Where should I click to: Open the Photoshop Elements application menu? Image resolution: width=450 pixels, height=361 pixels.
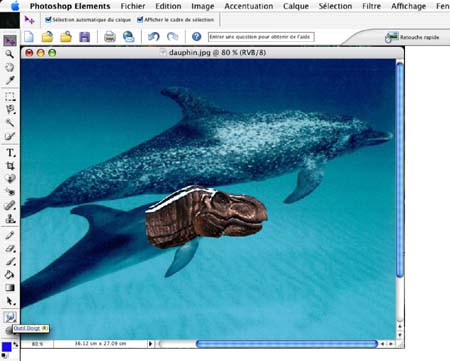[x=70, y=6]
